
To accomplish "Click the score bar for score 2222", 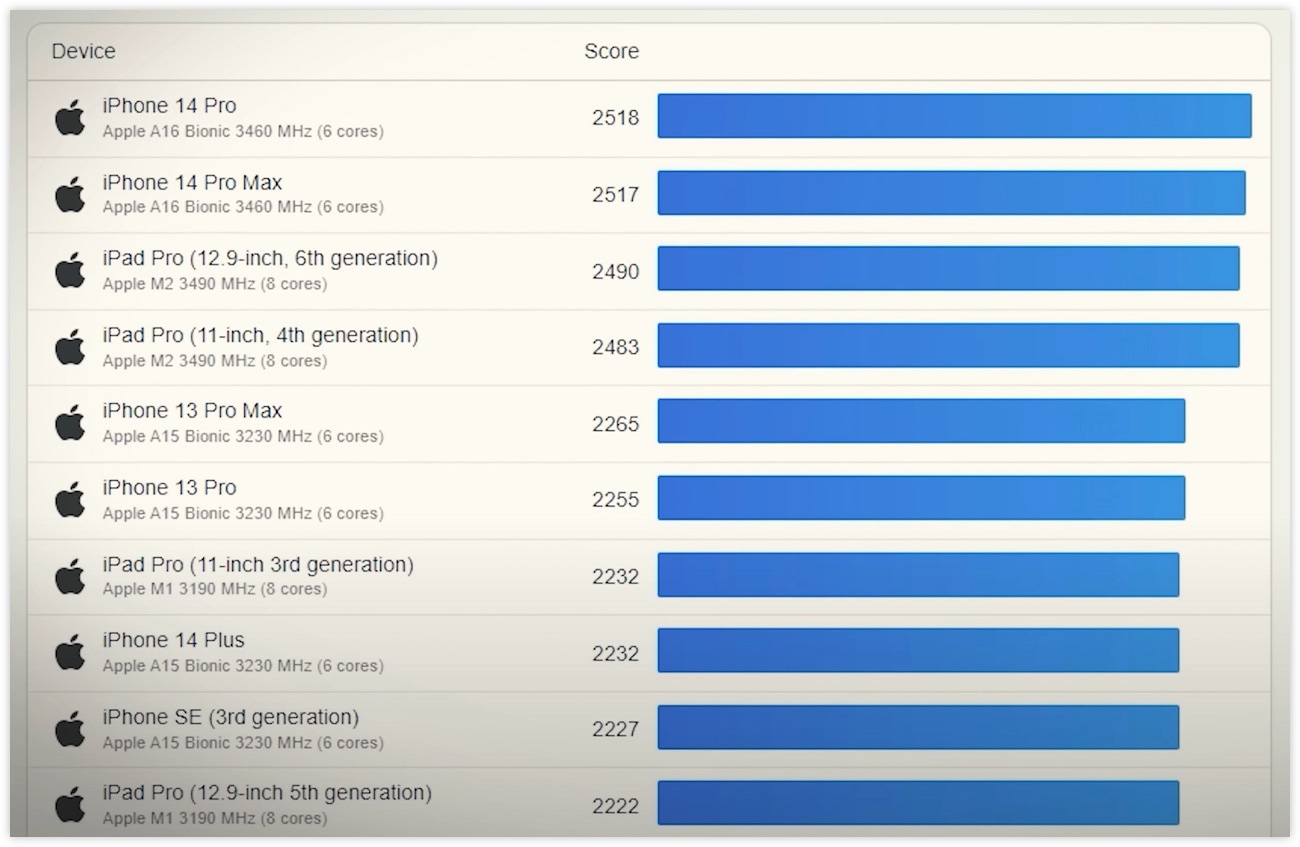I will pos(918,803).
